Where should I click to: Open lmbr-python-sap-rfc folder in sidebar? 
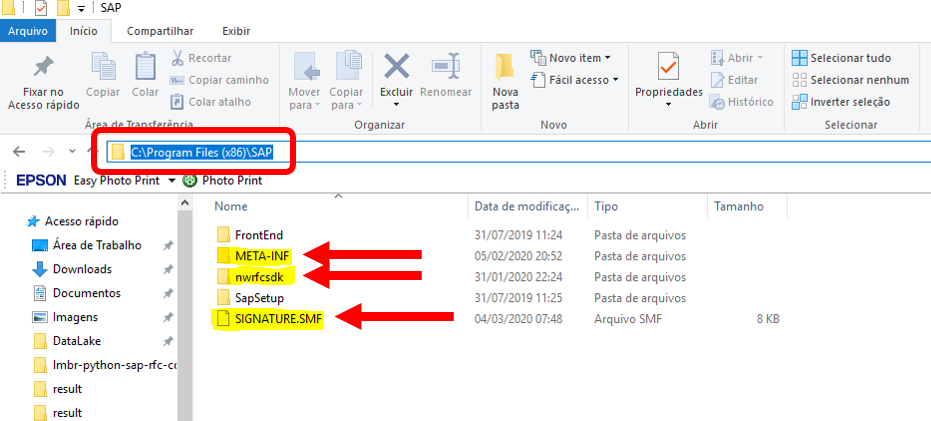click(105, 365)
